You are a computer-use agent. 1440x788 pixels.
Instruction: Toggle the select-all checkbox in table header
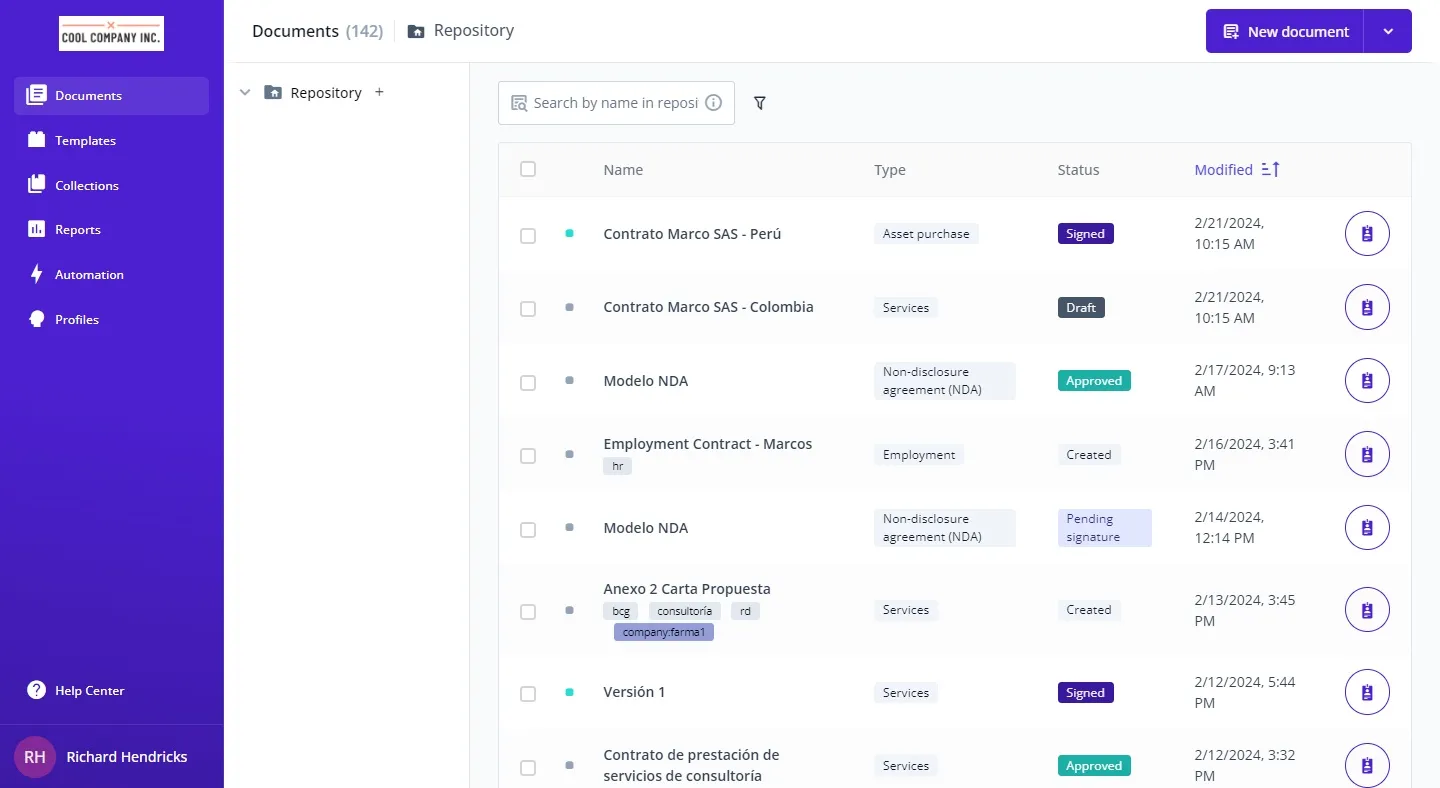(x=528, y=170)
